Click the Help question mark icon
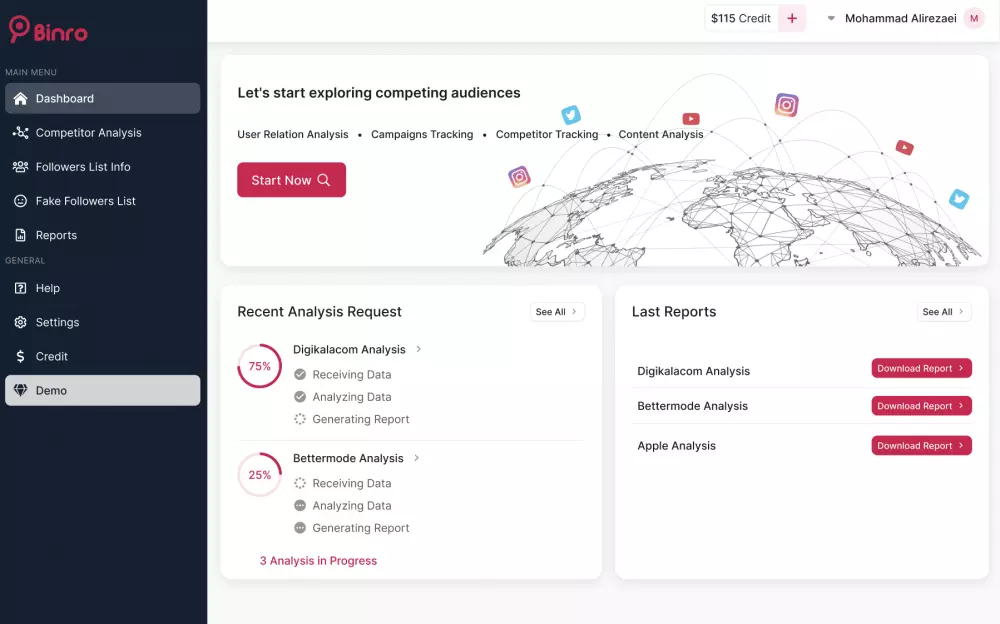Screen dimensions: 1000x624 (20, 288)
